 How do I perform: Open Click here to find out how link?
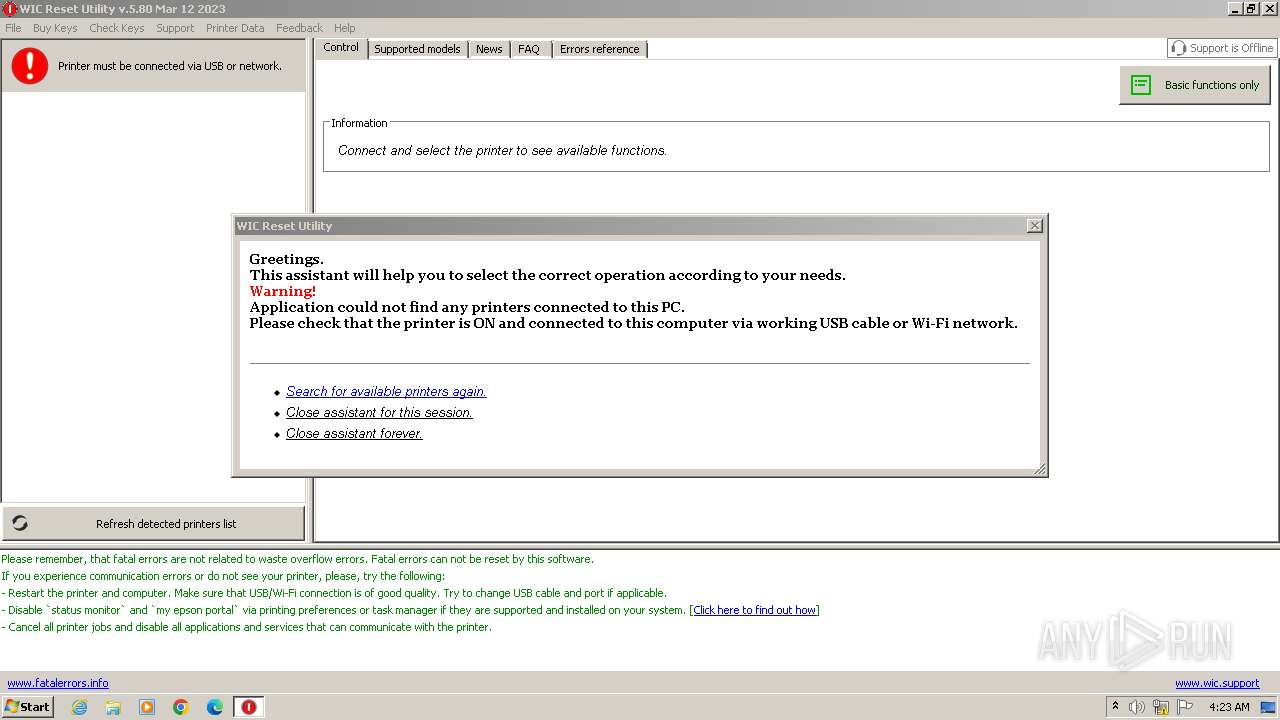755,610
